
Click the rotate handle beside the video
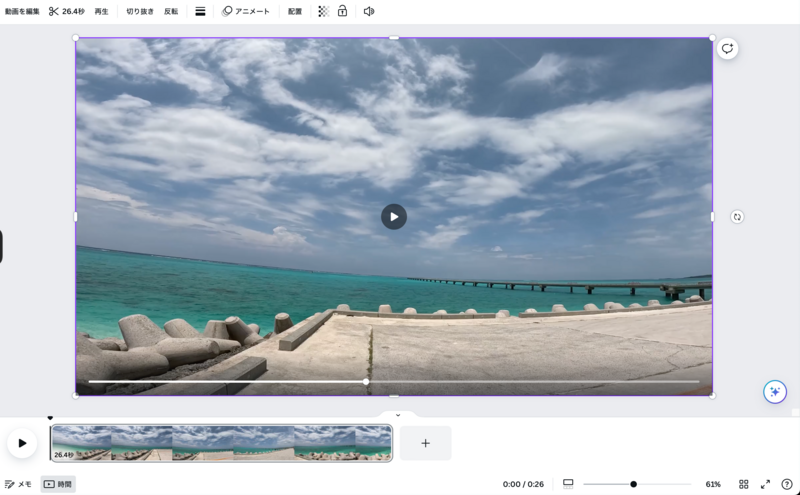tap(737, 217)
